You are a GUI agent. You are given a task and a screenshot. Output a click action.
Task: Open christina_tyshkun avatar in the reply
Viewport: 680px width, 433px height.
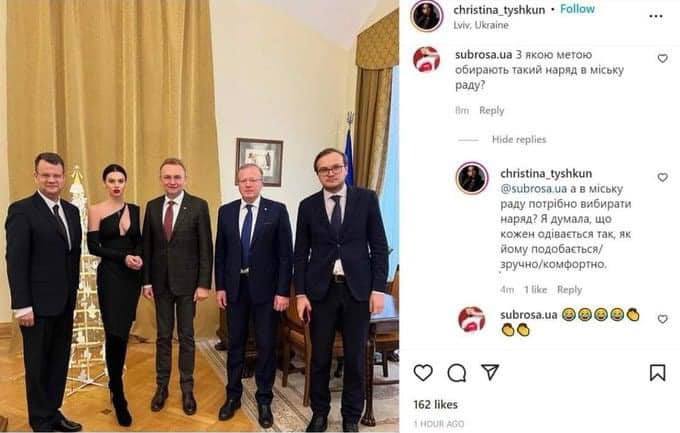click(472, 178)
